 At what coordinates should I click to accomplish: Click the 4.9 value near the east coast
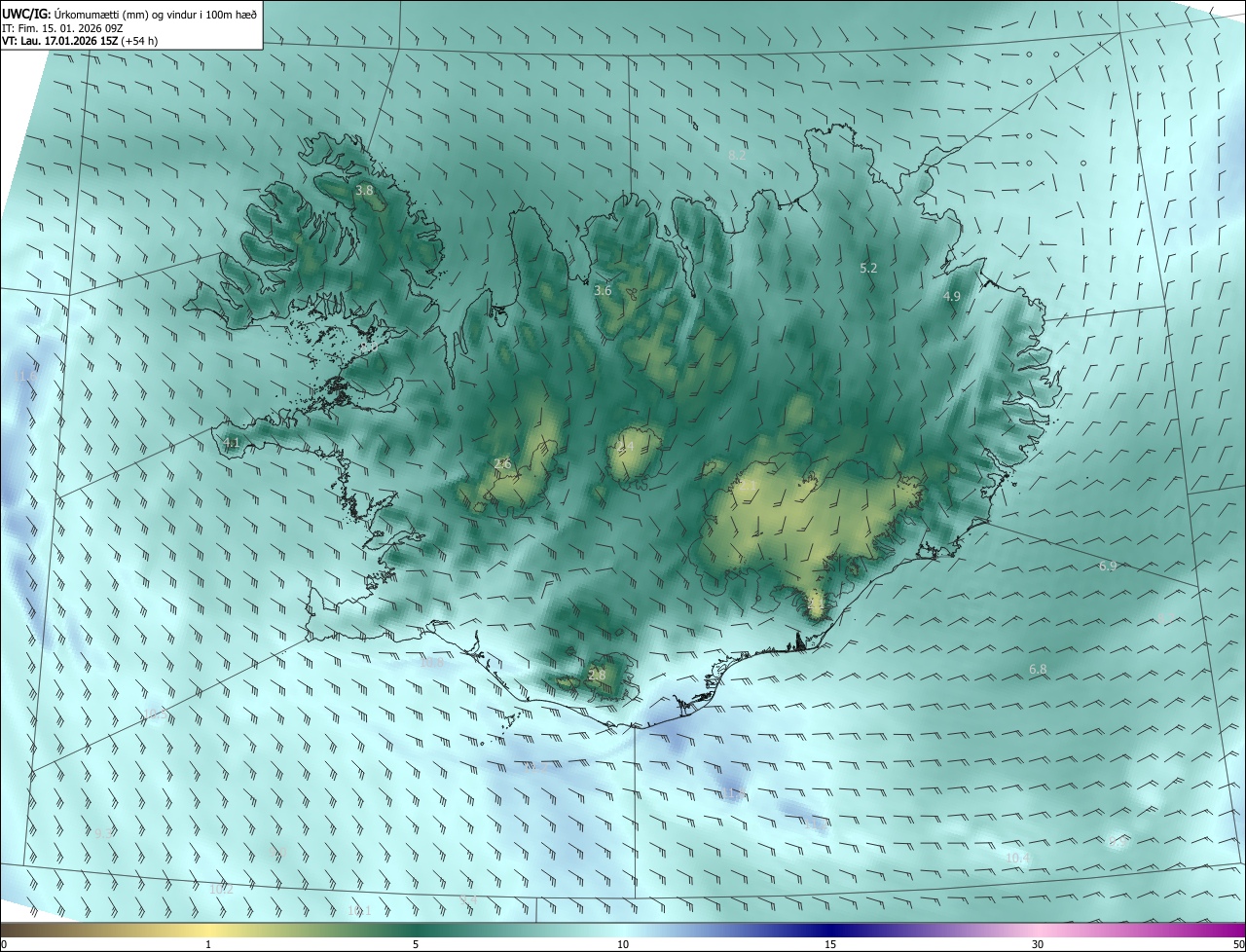click(952, 297)
